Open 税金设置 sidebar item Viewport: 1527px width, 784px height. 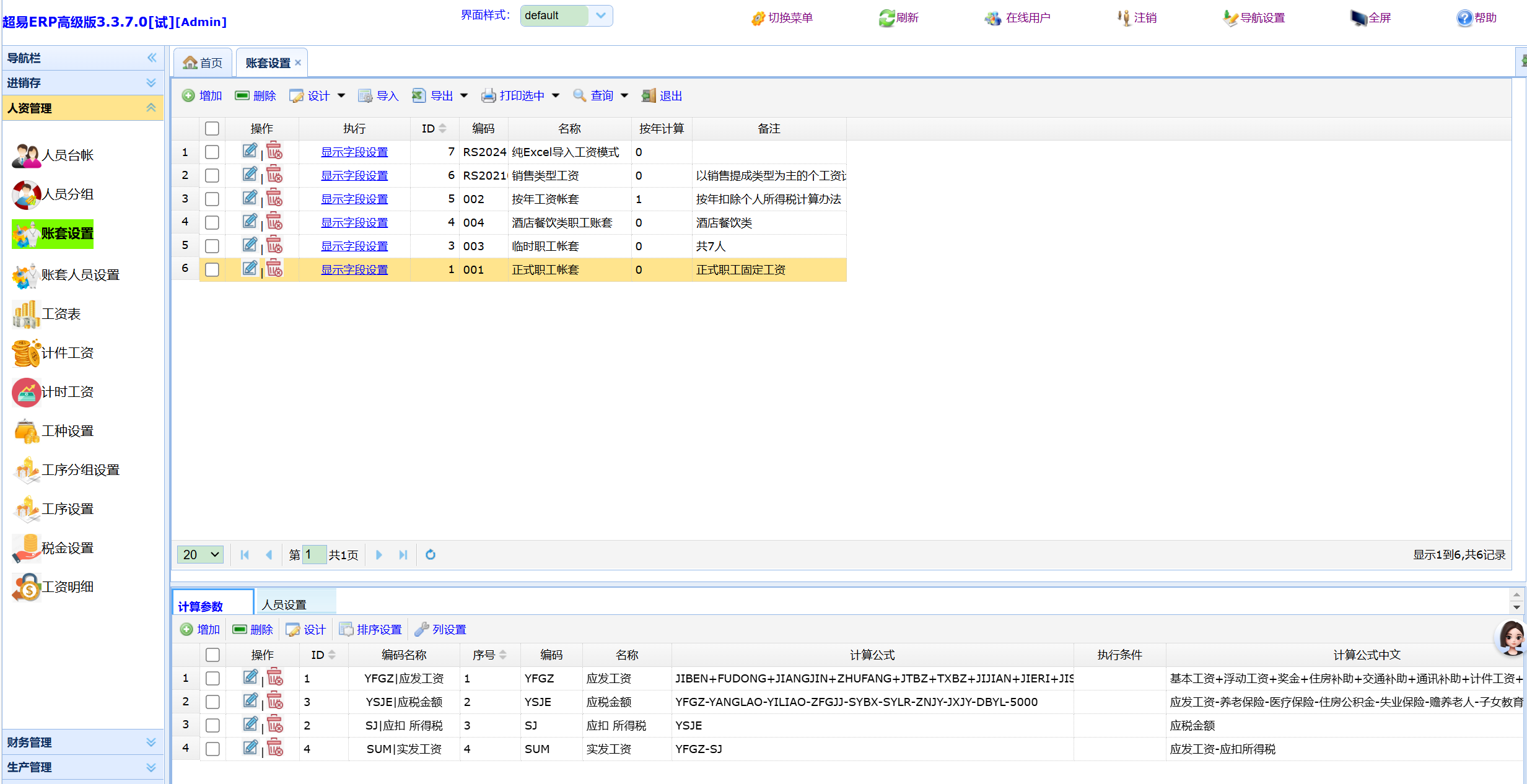pyautogui.click(x=67, y=548)
